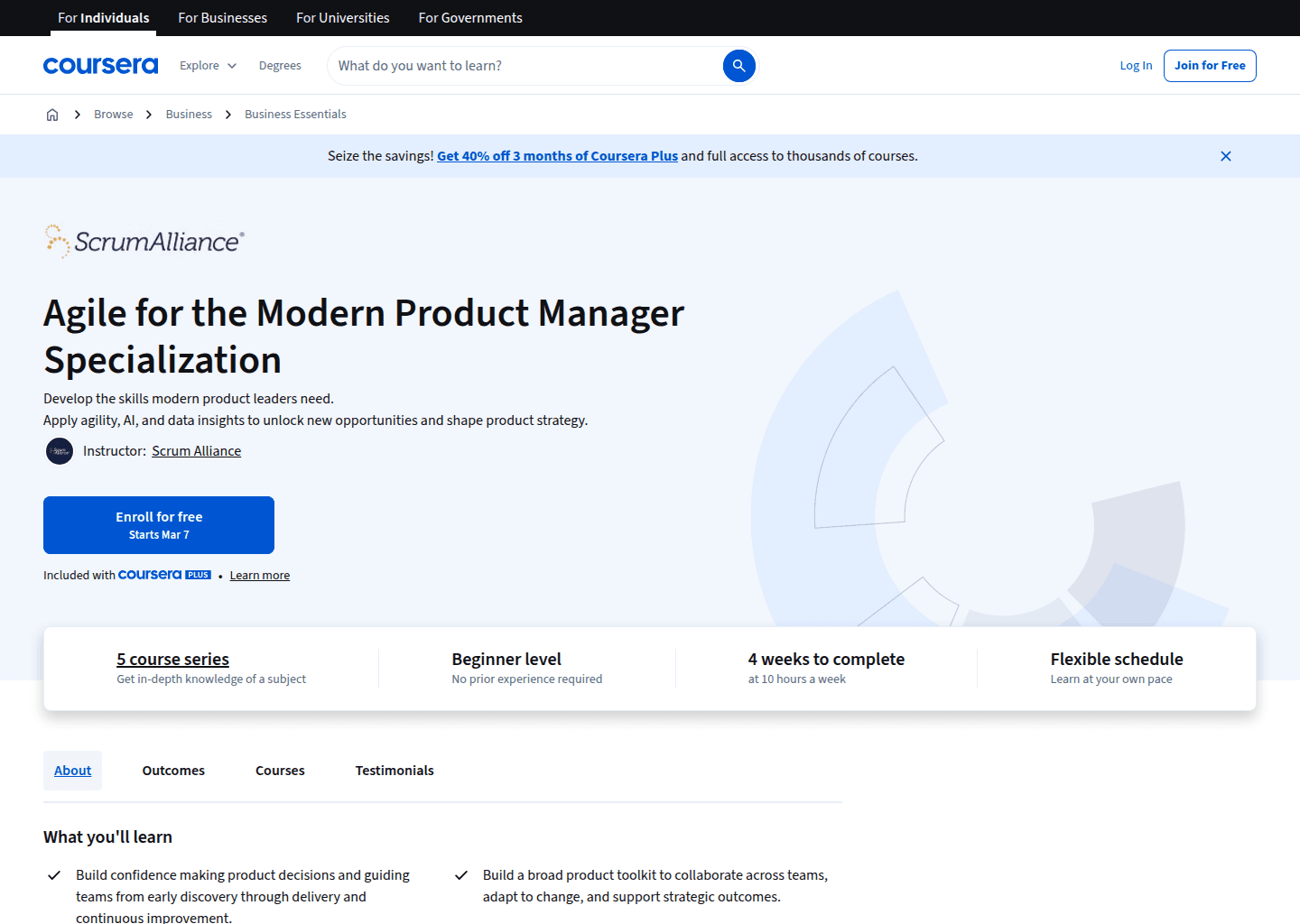Click the Enroll for free button

159,525
